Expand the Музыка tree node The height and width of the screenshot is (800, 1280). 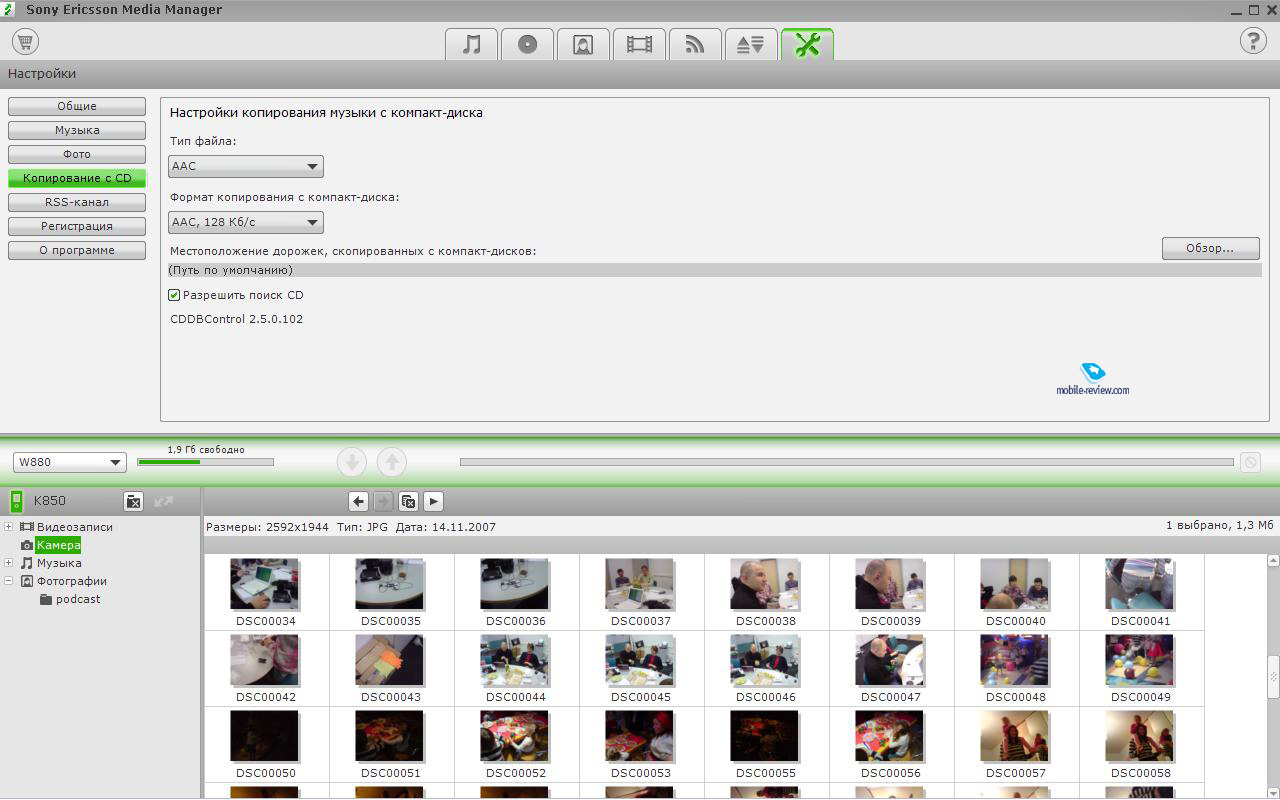pos(9,563)
